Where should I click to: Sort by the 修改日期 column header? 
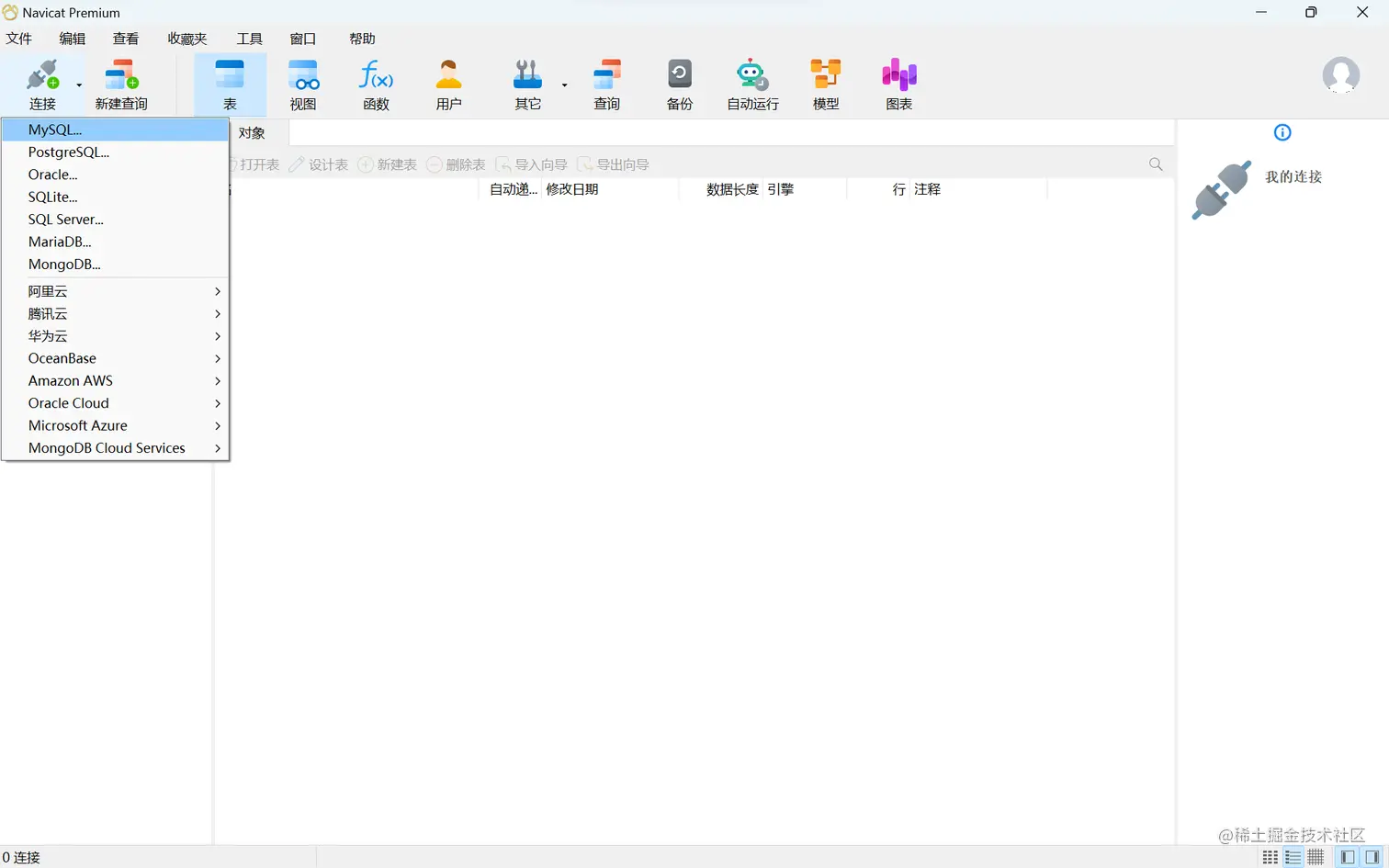point(572,189)
